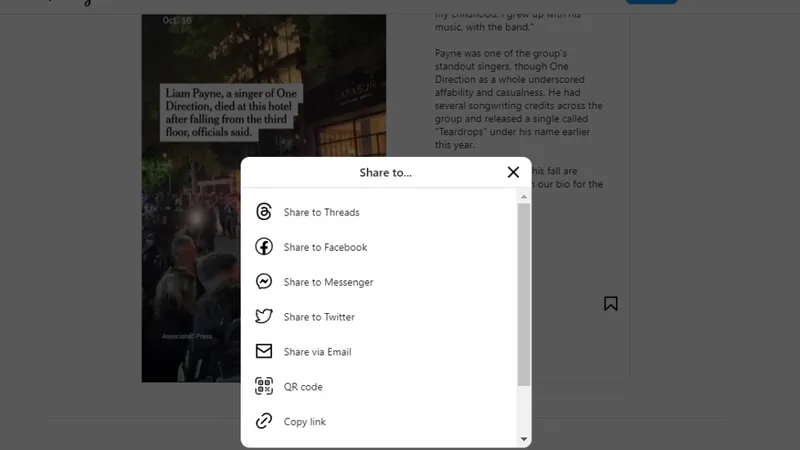Select Share to Messenger option
The height and width of the screenshot is (450, 800).
(x=379, y=282)
